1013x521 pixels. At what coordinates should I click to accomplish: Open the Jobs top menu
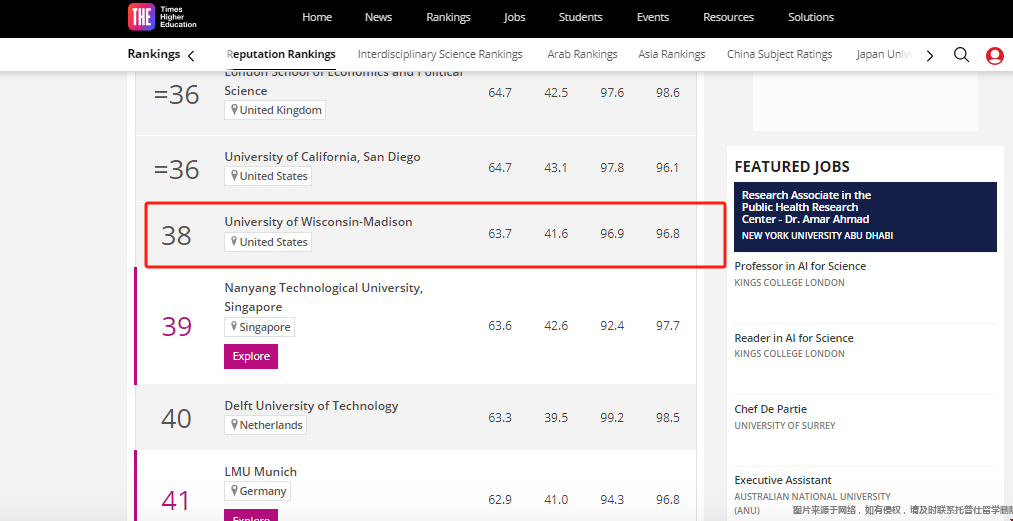click(514, 17)
